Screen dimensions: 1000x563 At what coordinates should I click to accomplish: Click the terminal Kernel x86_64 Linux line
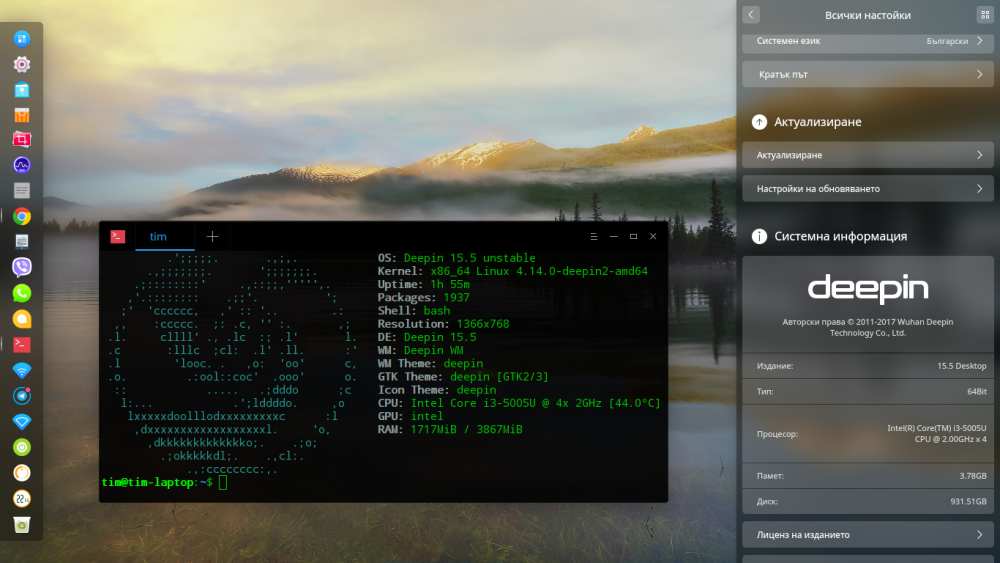pyautogui.click(x=513, y=272)
